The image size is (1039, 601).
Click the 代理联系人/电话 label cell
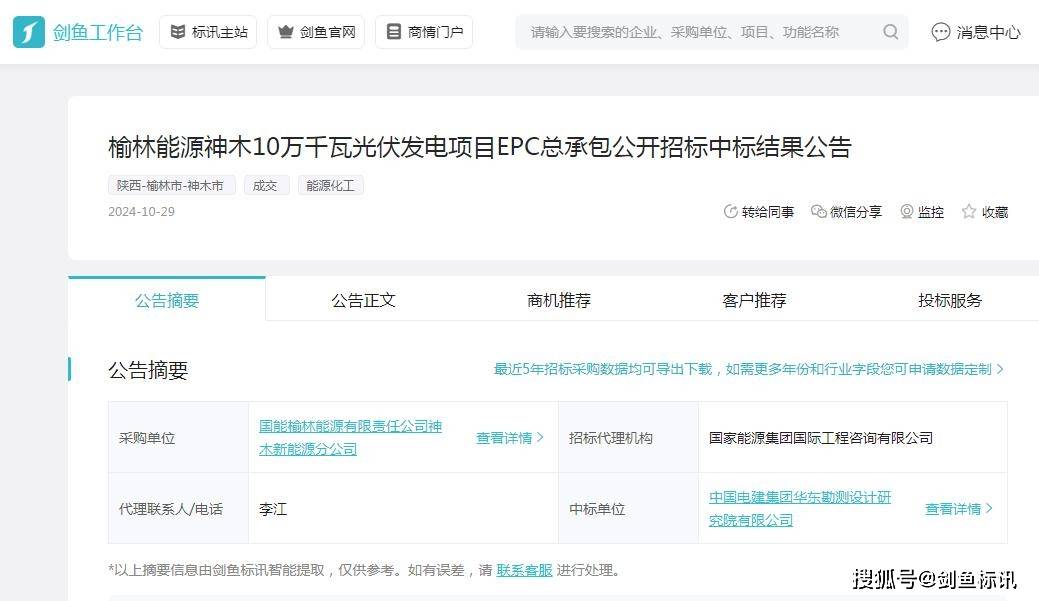[x=178, y=509]
